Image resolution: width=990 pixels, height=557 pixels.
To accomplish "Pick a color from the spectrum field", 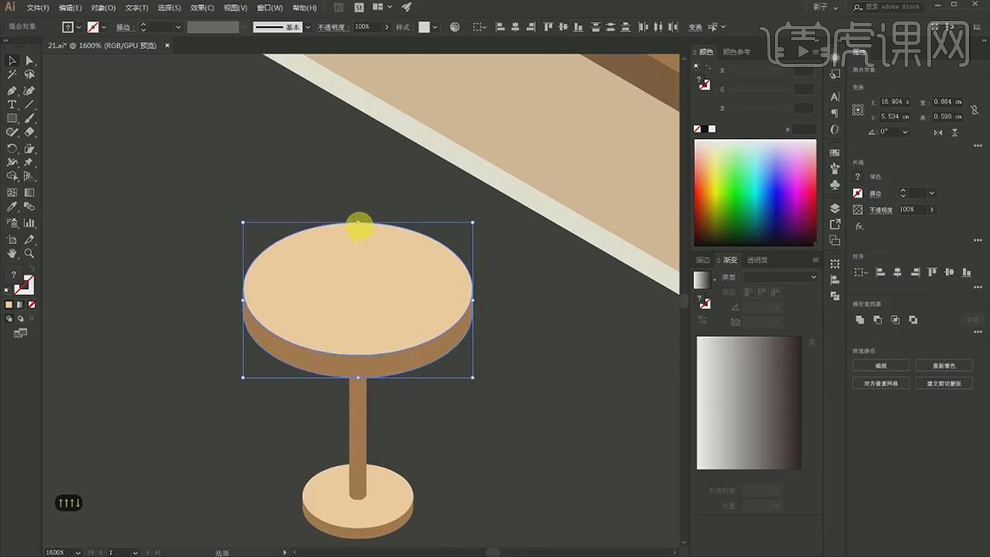I will click(x=755, y=192).
